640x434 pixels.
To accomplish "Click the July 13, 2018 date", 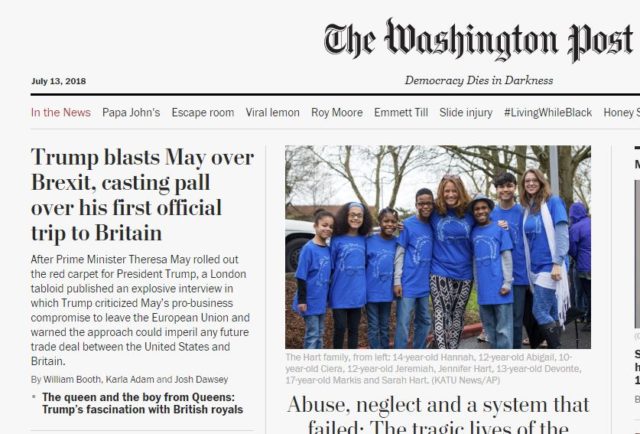I will 58,81.
